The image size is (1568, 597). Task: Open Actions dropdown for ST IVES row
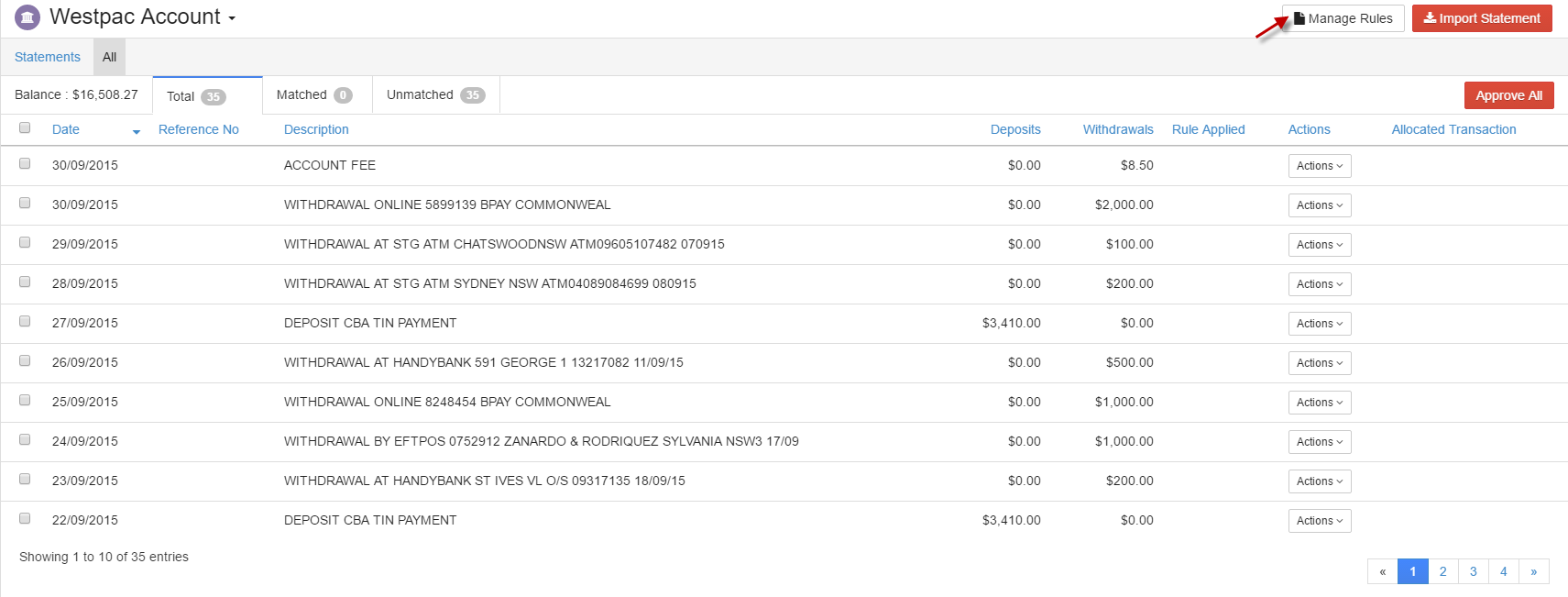point(1320,481)
